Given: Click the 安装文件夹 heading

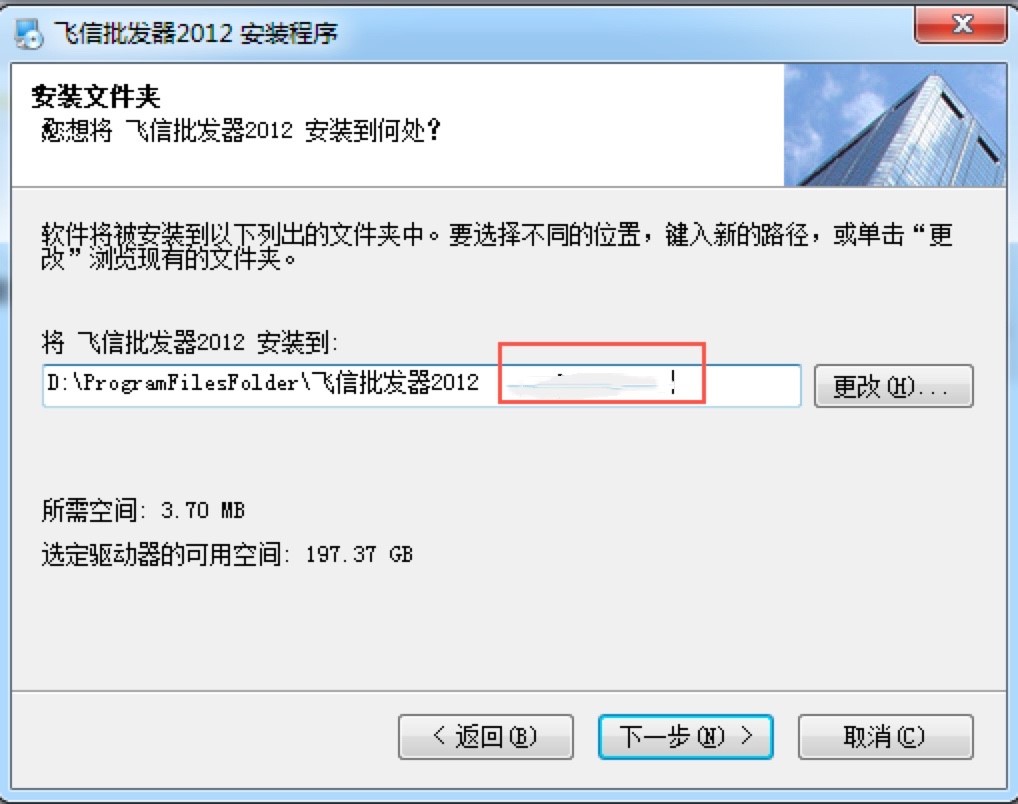Looking at the screenshot, I should click(x=95, y=97).
